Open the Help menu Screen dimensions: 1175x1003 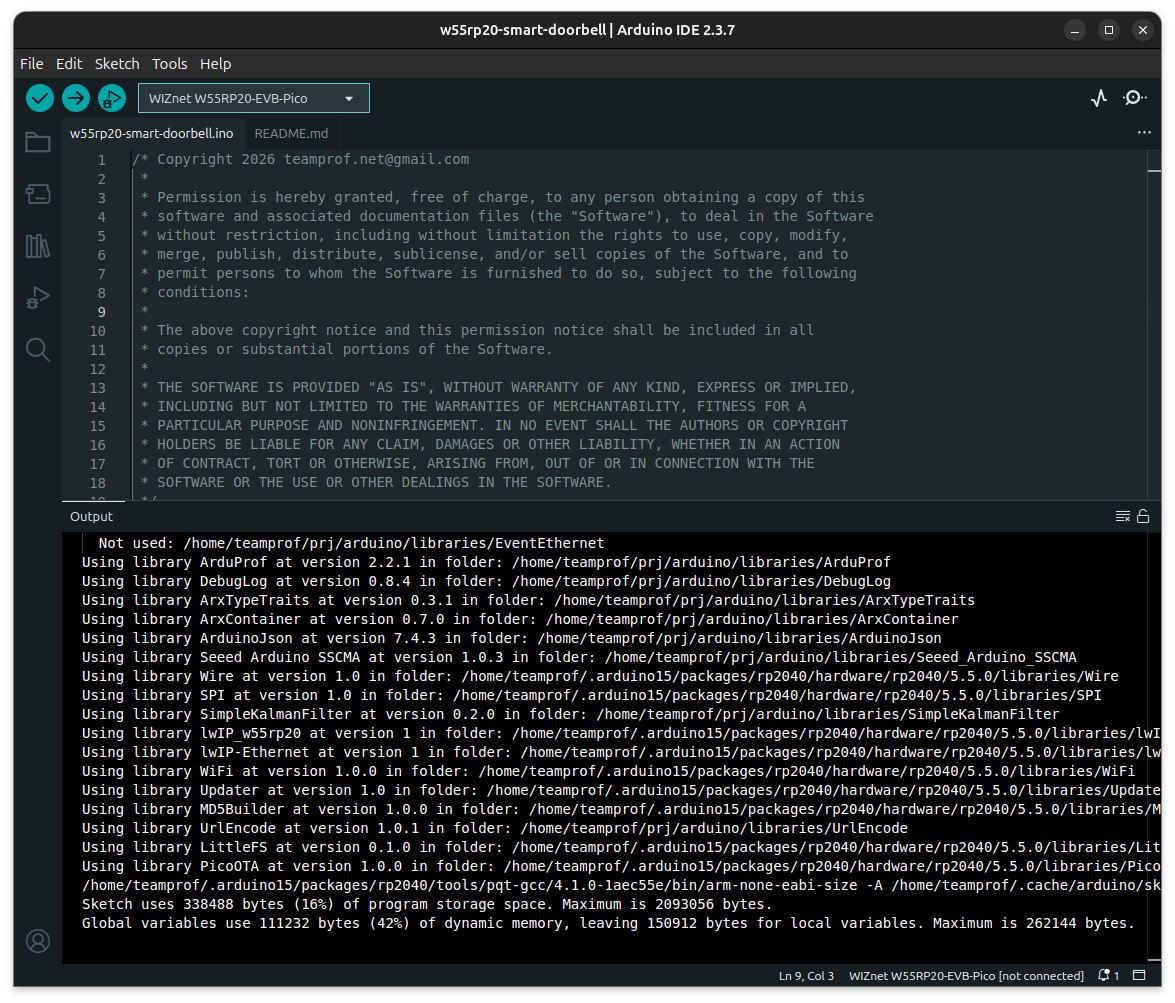pyautogui.click(x=215, y=64)
